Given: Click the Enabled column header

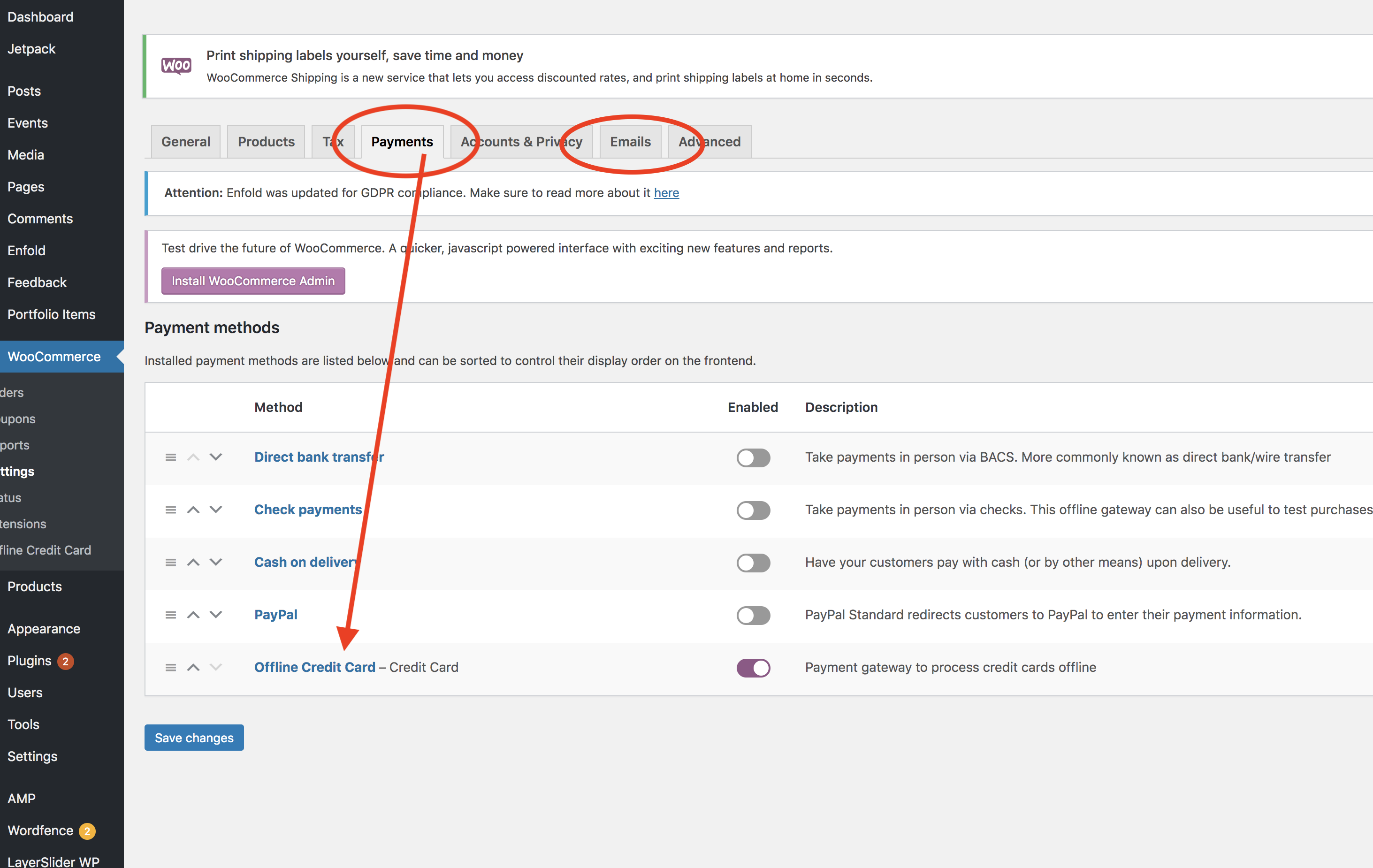Looking at the screenshot, I should coord(753,407).
